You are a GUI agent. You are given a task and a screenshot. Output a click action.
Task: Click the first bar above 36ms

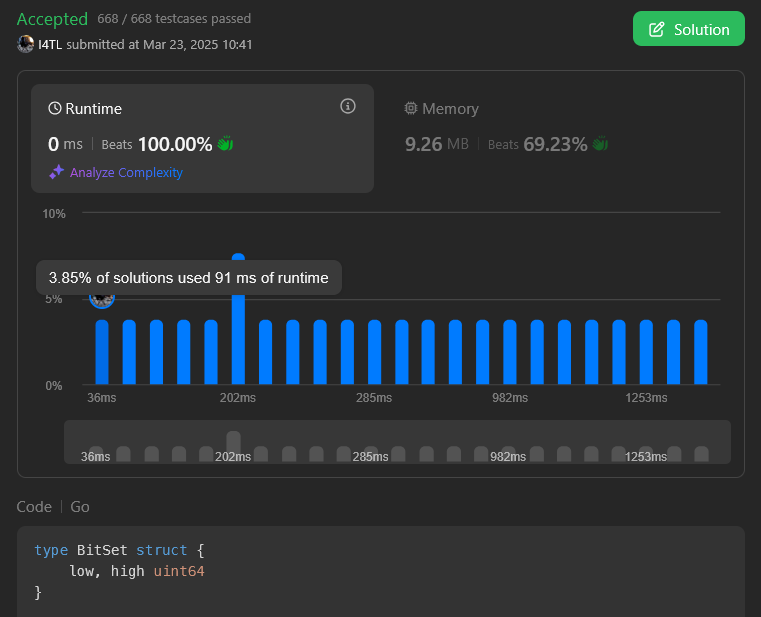[x=102, y=352]
